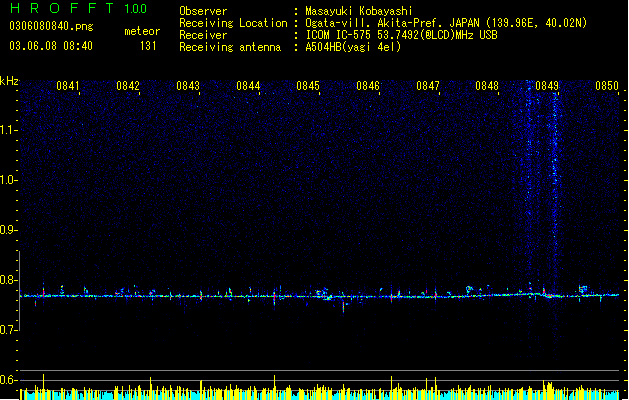Click the Receiving antenna label
The height and width of the screenshot is (400, 629).
[x=230, y=47]
